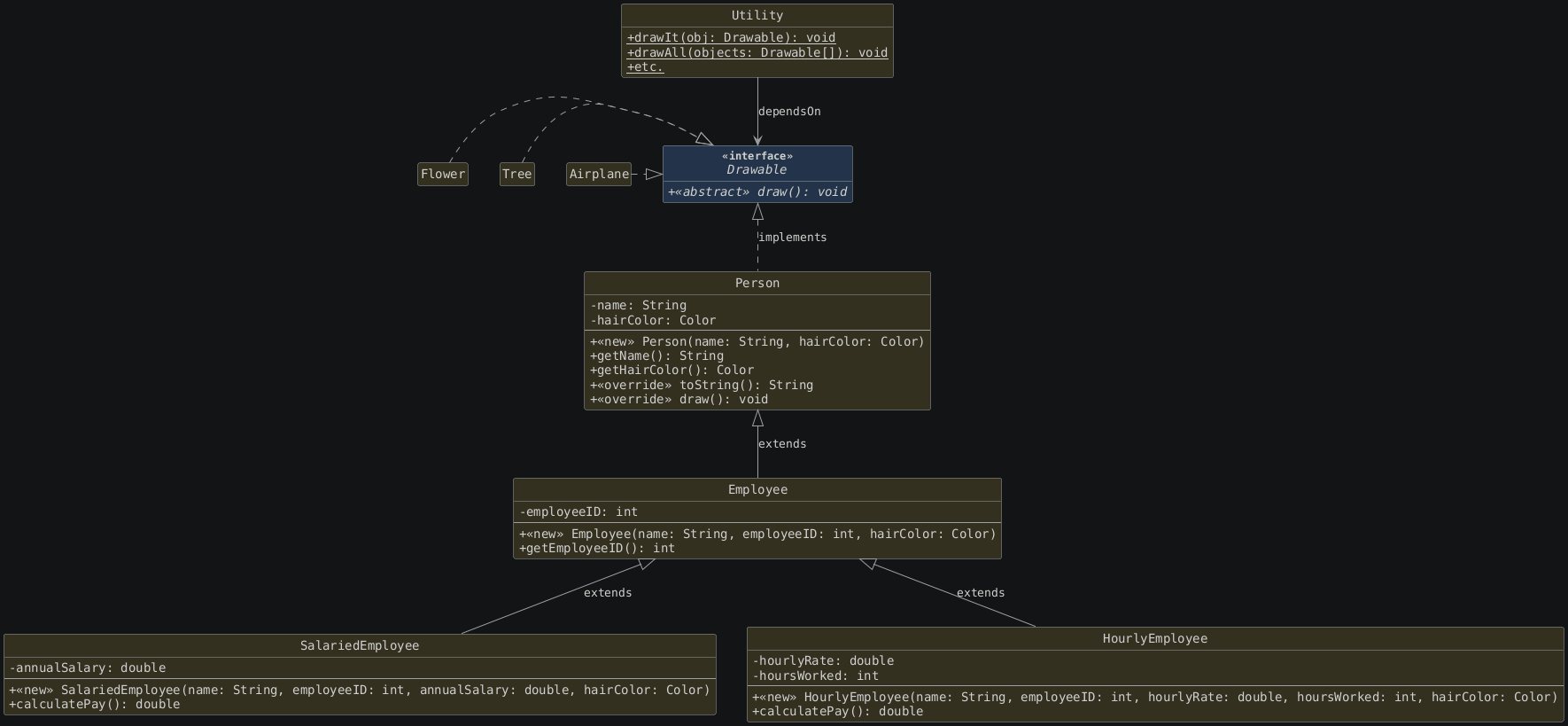Click the HourlyEmployee class title
Viewport: 1568px width, 726px height.
click(1155, 639)
